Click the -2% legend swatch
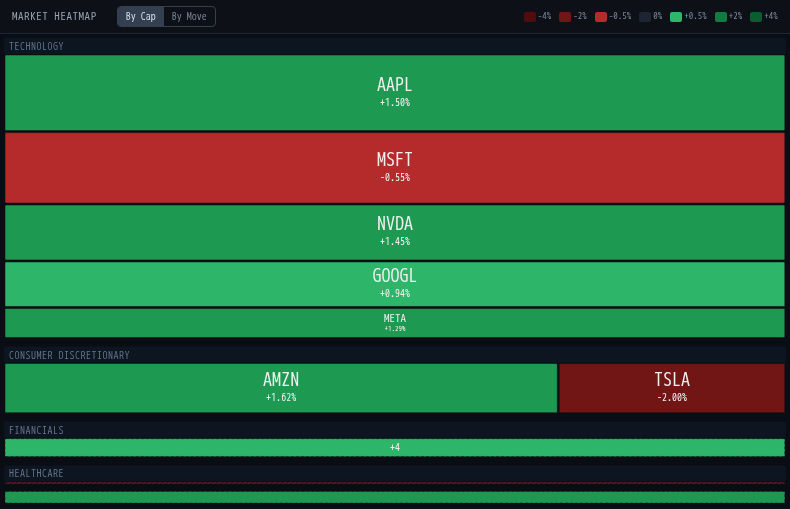Viewport: 790px width, 509px height. (x=565, y=17)
